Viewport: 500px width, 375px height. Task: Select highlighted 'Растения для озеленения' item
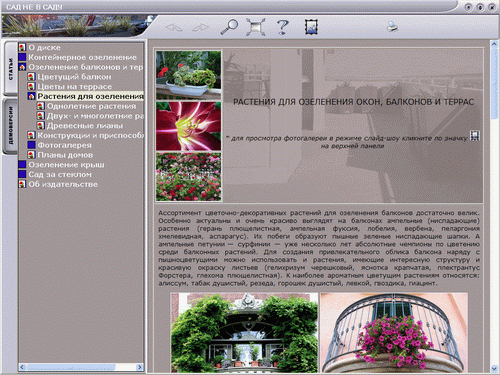click(x=90, y=96)
